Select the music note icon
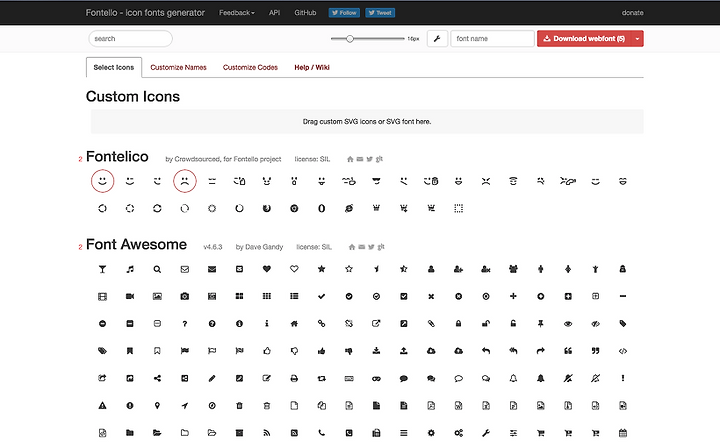This screenshot has height=447, width=720. pyautogui.click(x=130, y=269)
